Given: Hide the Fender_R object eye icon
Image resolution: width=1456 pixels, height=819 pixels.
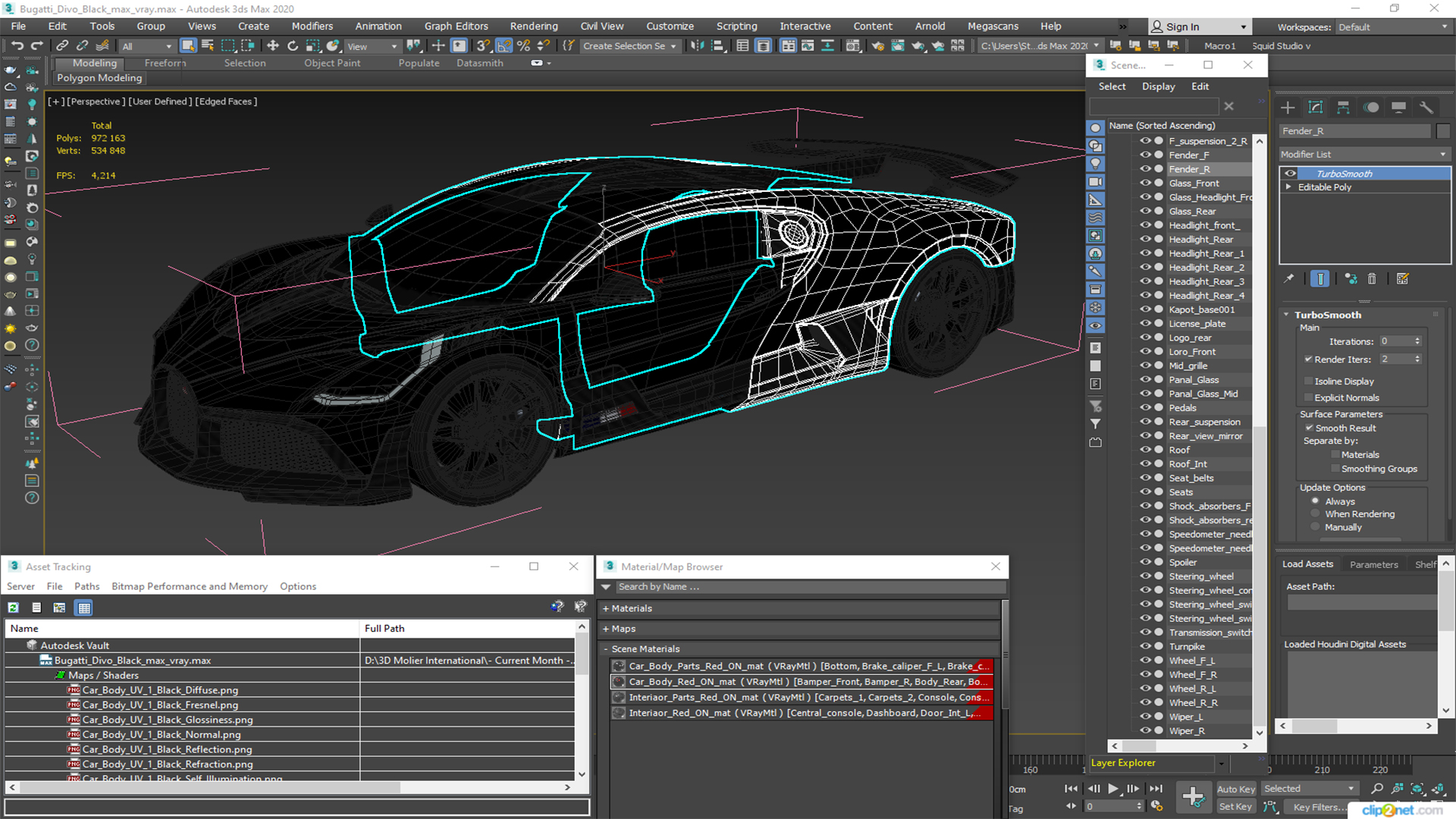Looking at the screenshot, I should tap(1145, 169).
